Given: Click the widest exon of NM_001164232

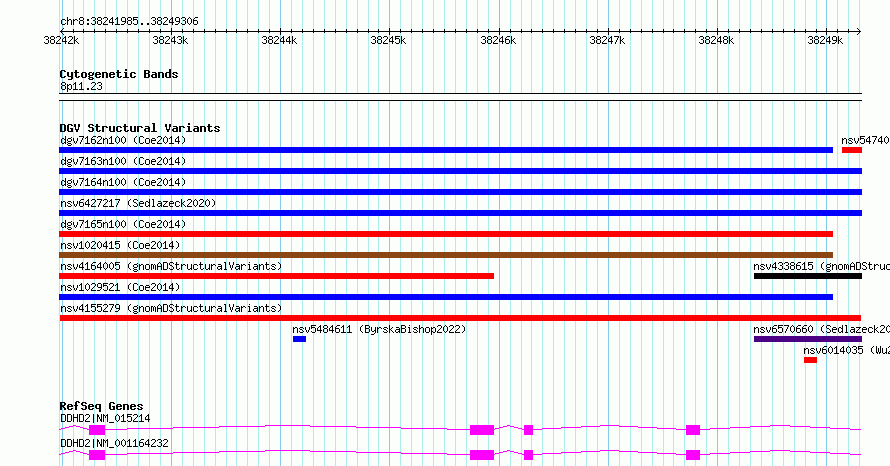Looking at the screenshot, I should [x=482, y=455].
